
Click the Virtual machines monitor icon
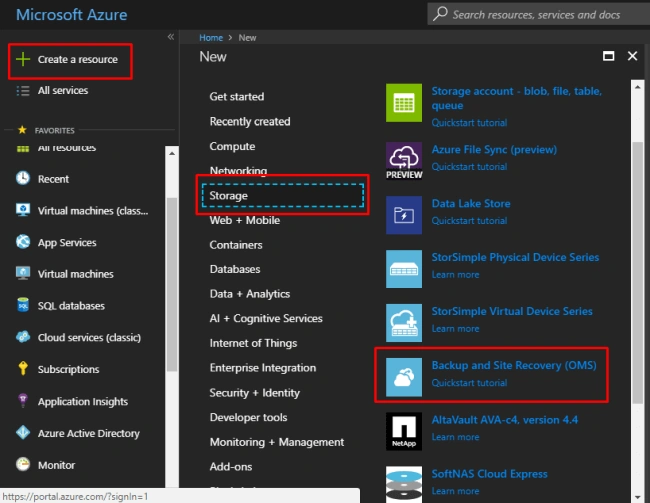tap(23, 273)
